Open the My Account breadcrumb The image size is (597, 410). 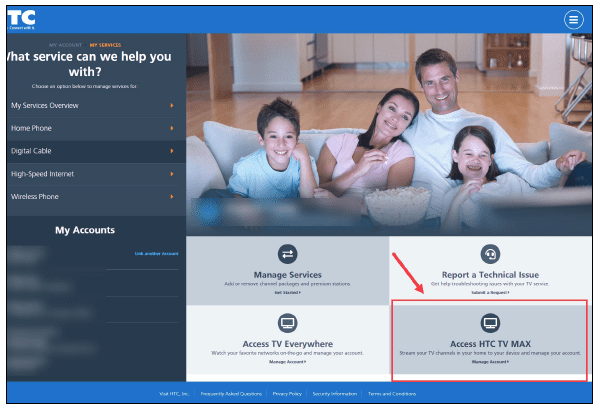pyautogui.click(x=65, y=45)
